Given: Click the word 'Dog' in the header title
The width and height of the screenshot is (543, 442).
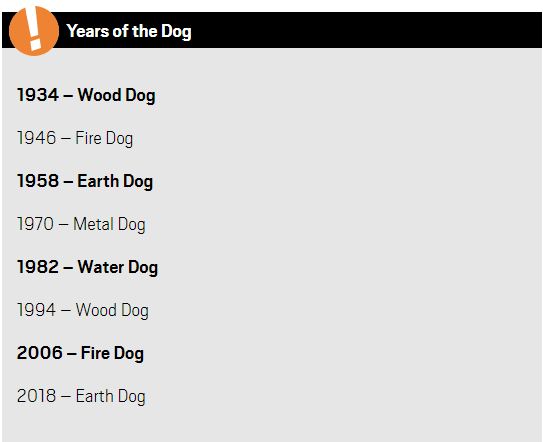Looking at the screenshot, I should (176, 32).
